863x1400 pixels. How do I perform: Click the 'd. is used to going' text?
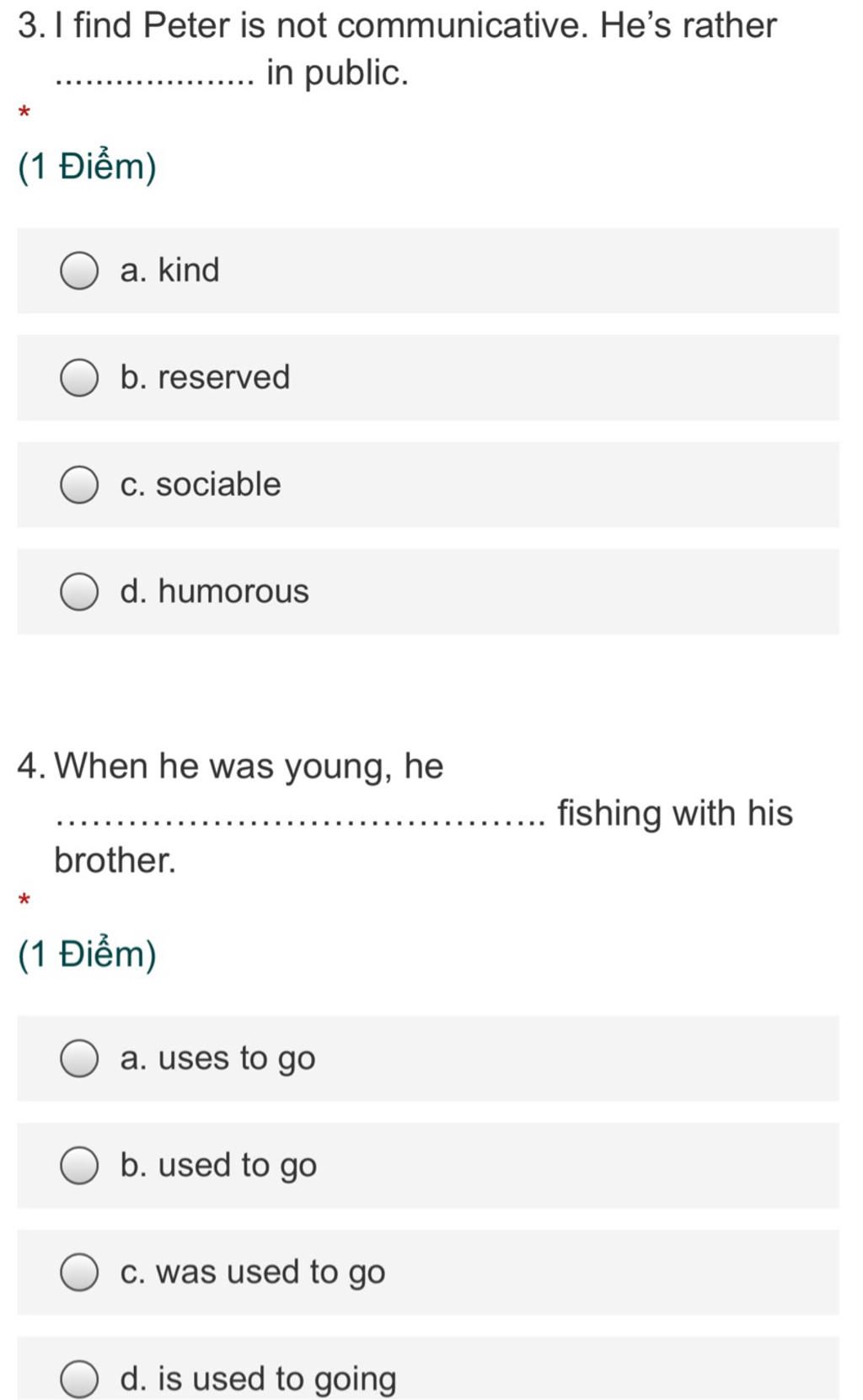tap(258, 1380)
